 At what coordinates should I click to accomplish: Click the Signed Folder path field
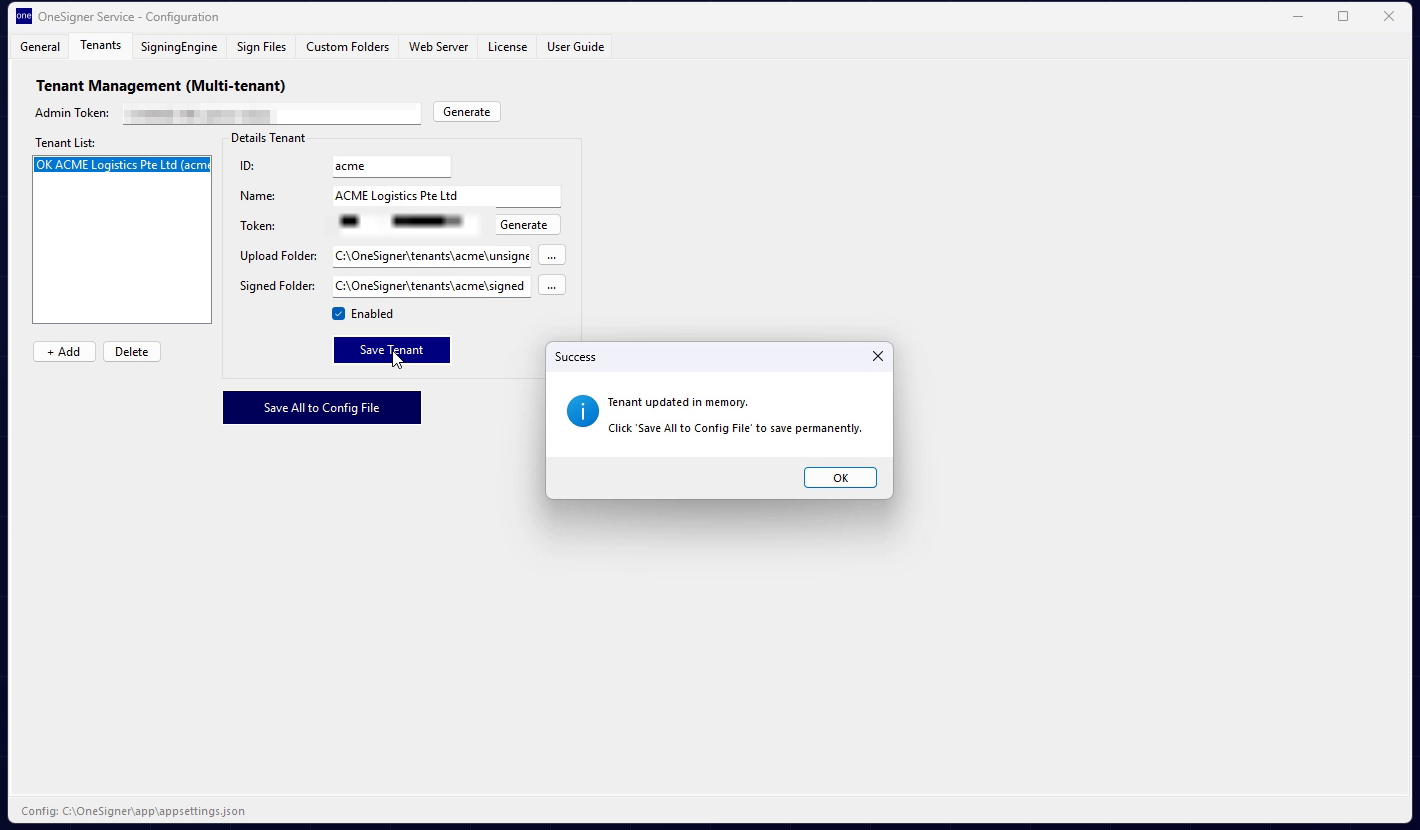(432, 286)
